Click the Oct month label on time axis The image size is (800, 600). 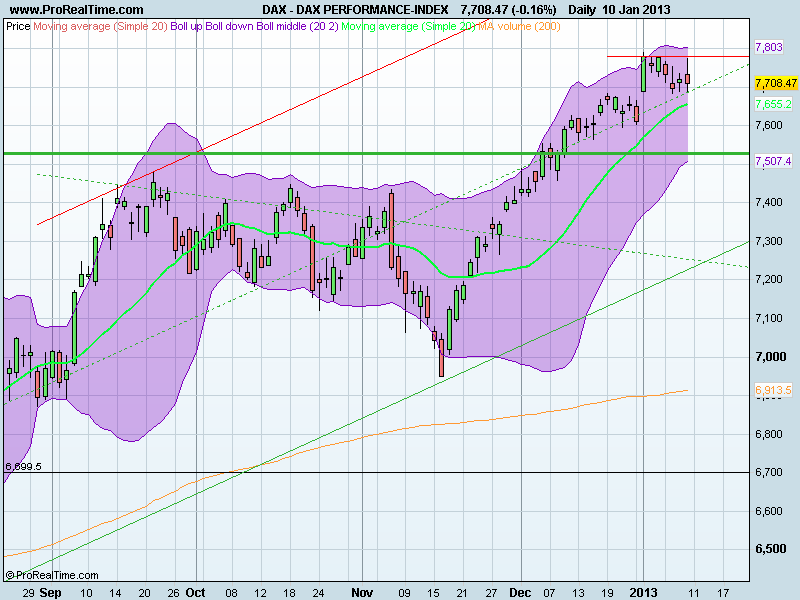[195, 593]
